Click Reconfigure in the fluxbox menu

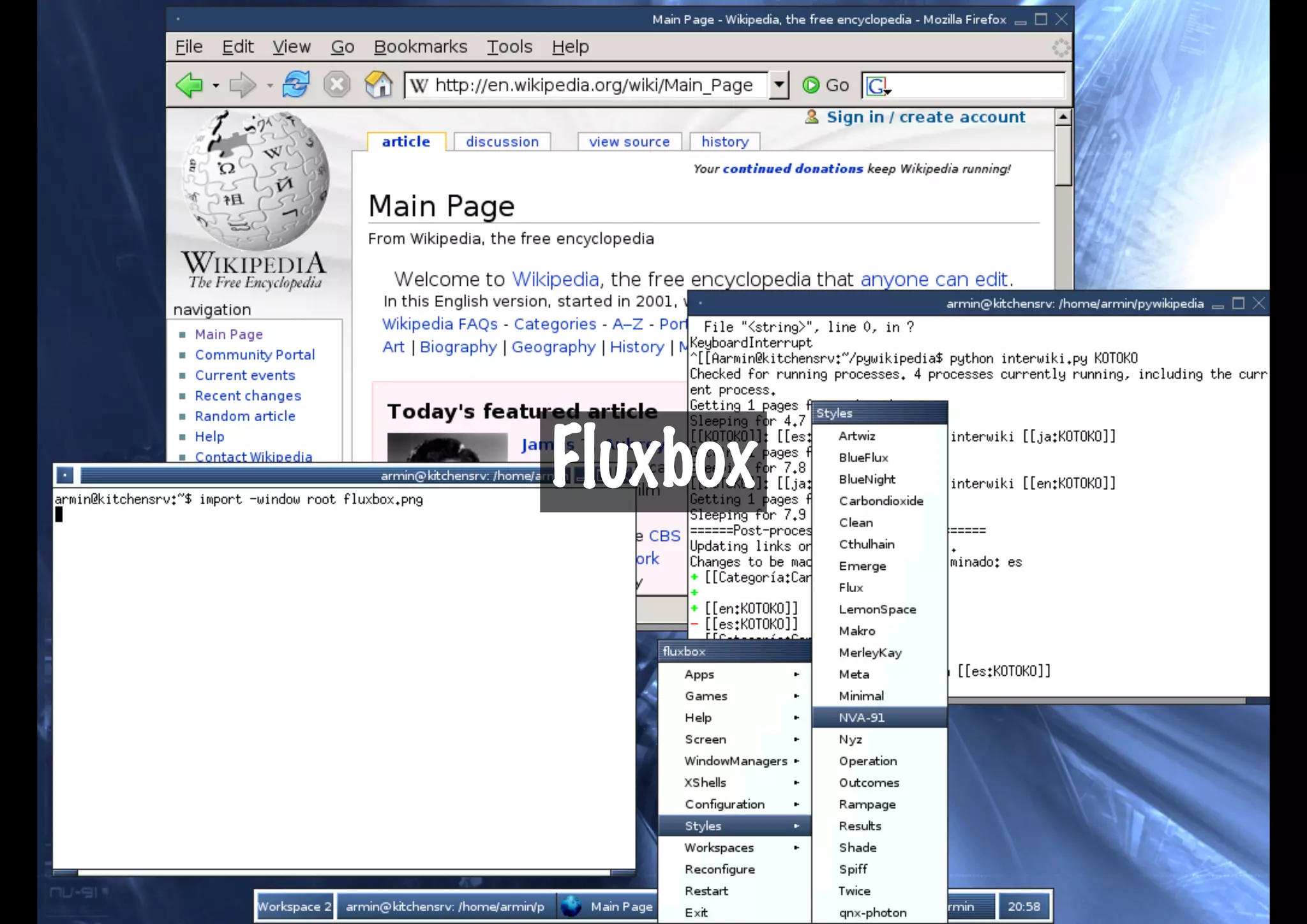[x=735, y=869]
